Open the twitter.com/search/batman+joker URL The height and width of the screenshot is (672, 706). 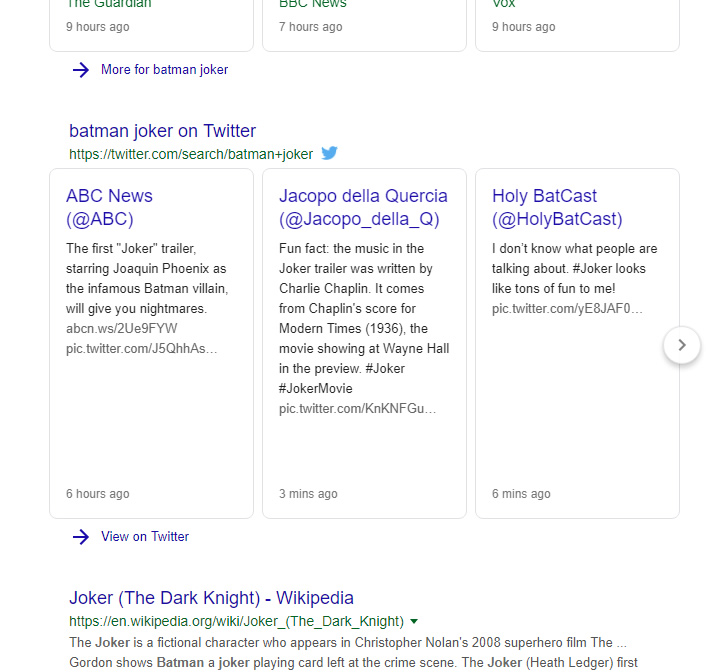click(x=191, y=154)
